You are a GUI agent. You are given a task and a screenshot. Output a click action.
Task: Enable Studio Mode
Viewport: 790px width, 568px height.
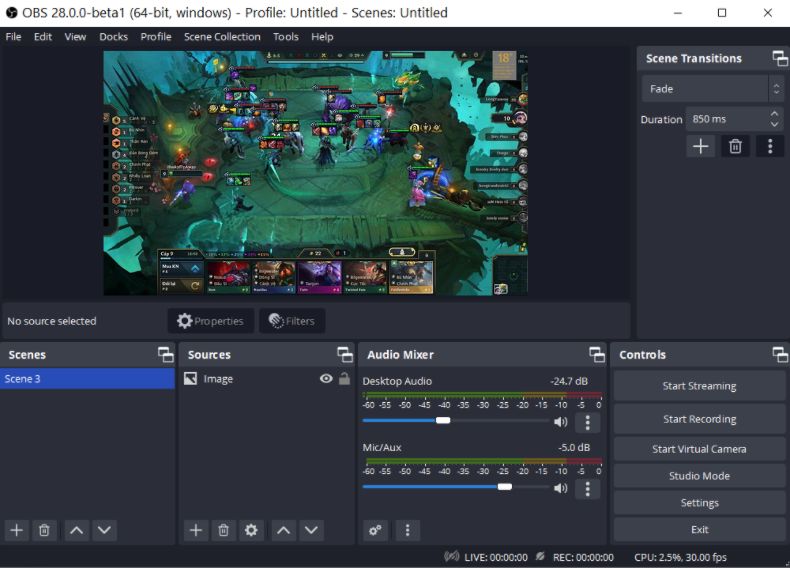coord(699,476)
